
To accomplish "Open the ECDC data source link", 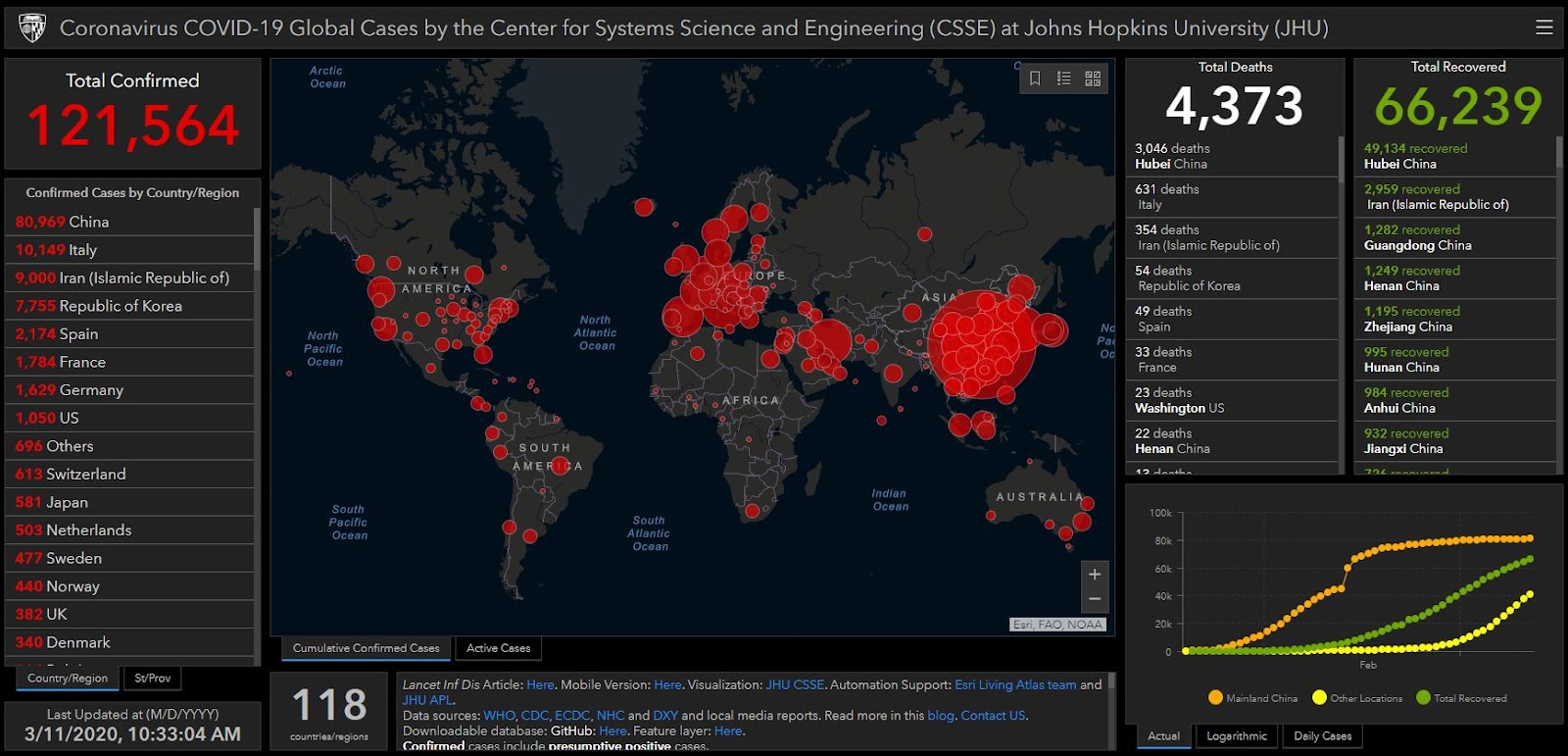I will 572,716.
